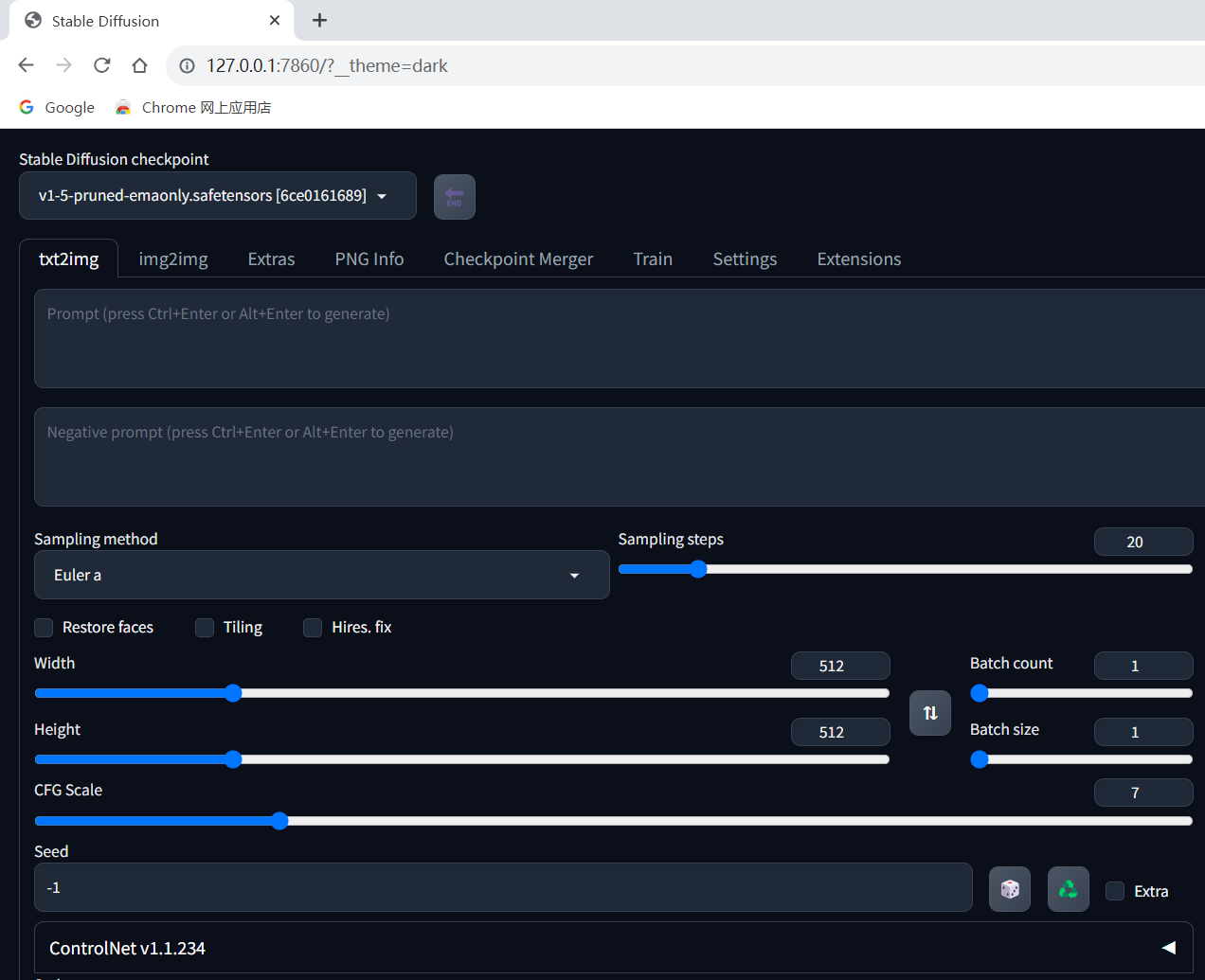1205x980 pixels.
Task: Reuse last seed with recycle icon
Action: coord(1069,889)
